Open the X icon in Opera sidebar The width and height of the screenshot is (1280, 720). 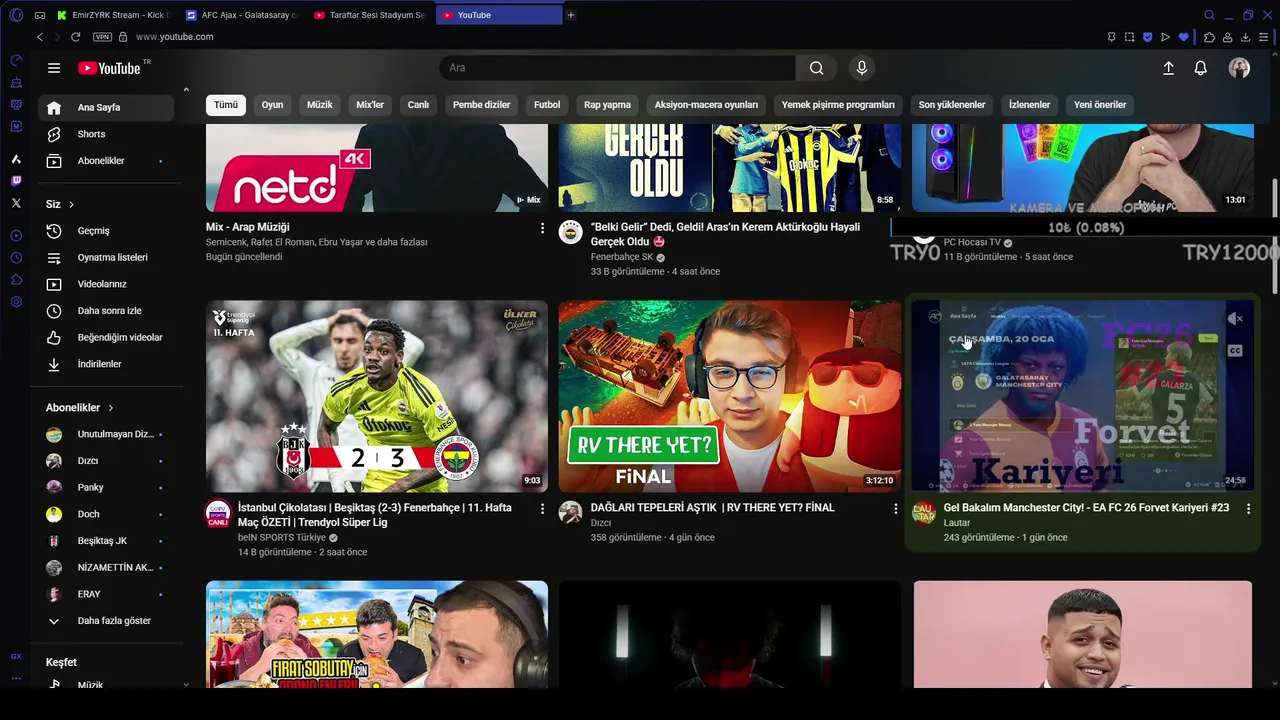[16, 203]
